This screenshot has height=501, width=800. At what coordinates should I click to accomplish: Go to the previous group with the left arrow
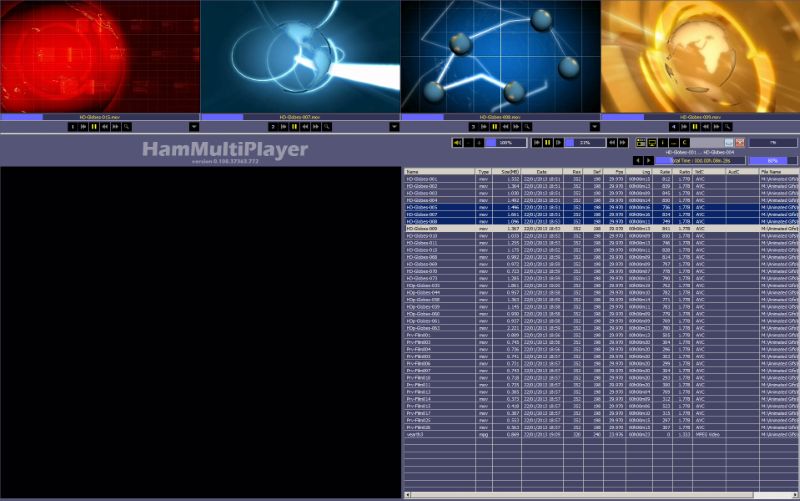(637, 160)
